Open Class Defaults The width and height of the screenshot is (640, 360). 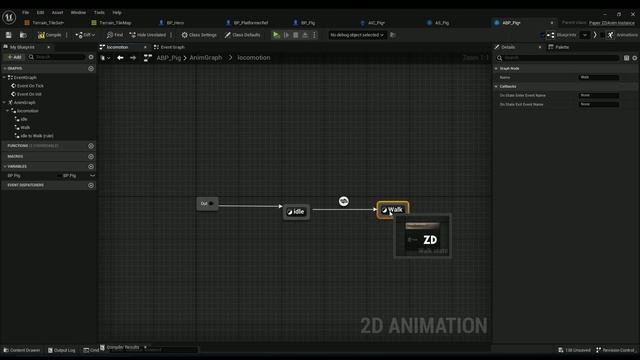pos(242,35)
